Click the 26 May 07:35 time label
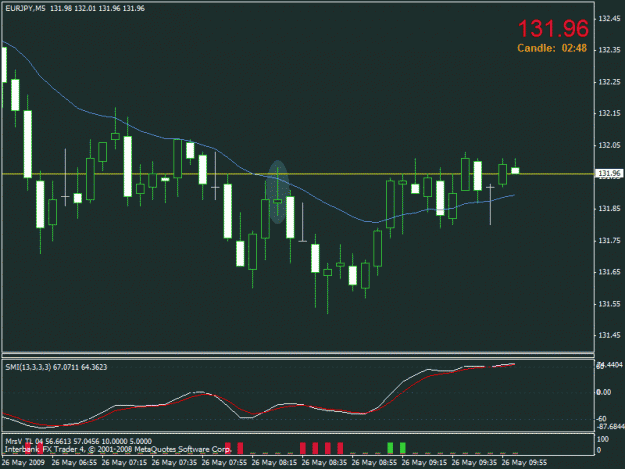The image size is (625, 469). [x=174, y=463]
